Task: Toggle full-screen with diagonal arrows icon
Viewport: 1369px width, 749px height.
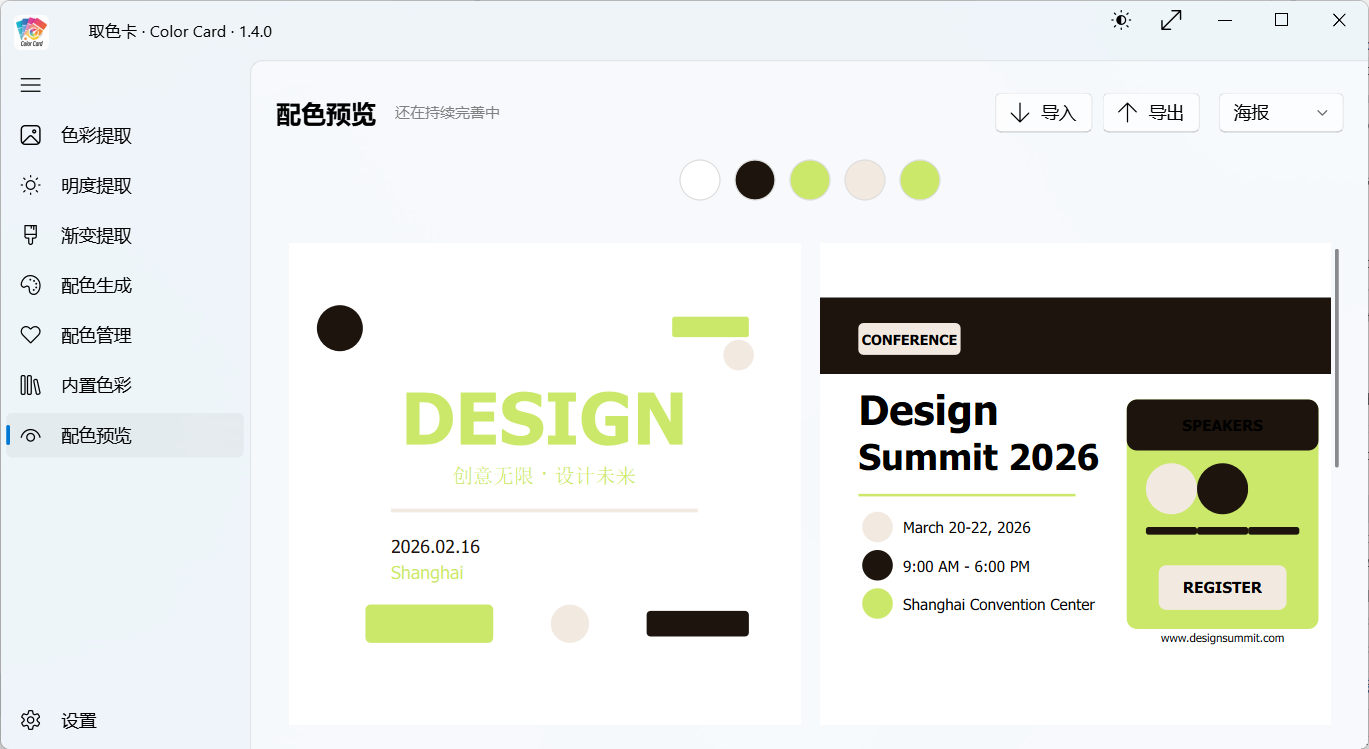Action: coord(1171,20)
